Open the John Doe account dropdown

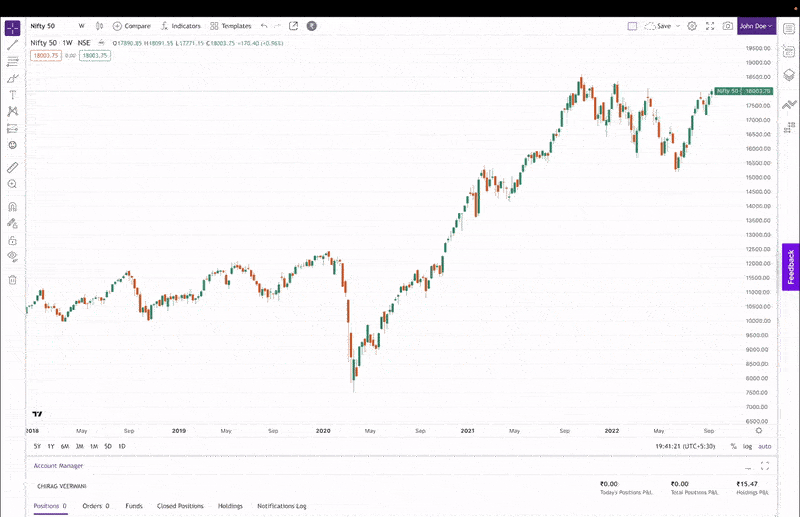(756, 26)
